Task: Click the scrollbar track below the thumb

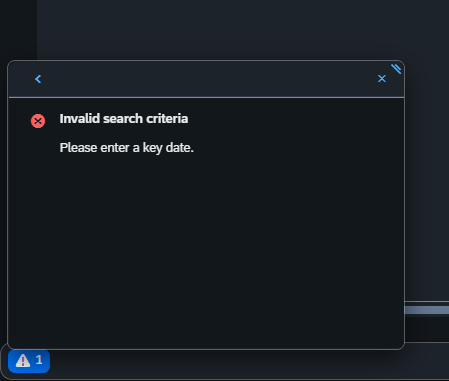Action: pos(427,328)
